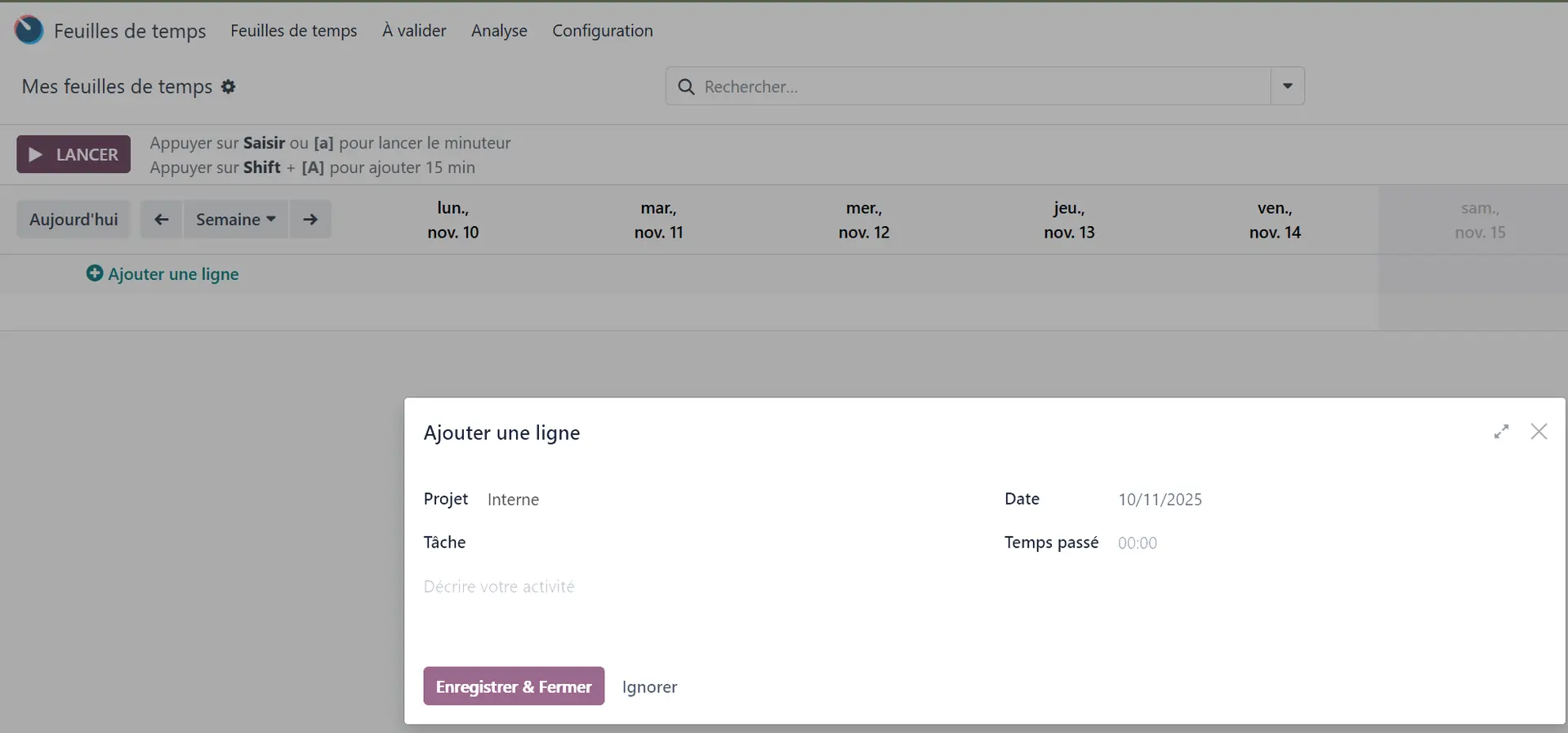Expand the dialog with the fullscreen icon

click(x=1501, y=432)
